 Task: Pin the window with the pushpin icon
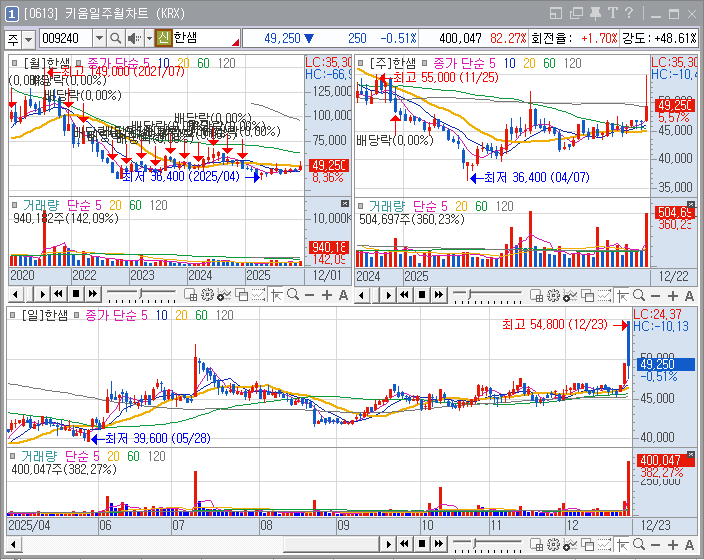click(x=595, y=13)
